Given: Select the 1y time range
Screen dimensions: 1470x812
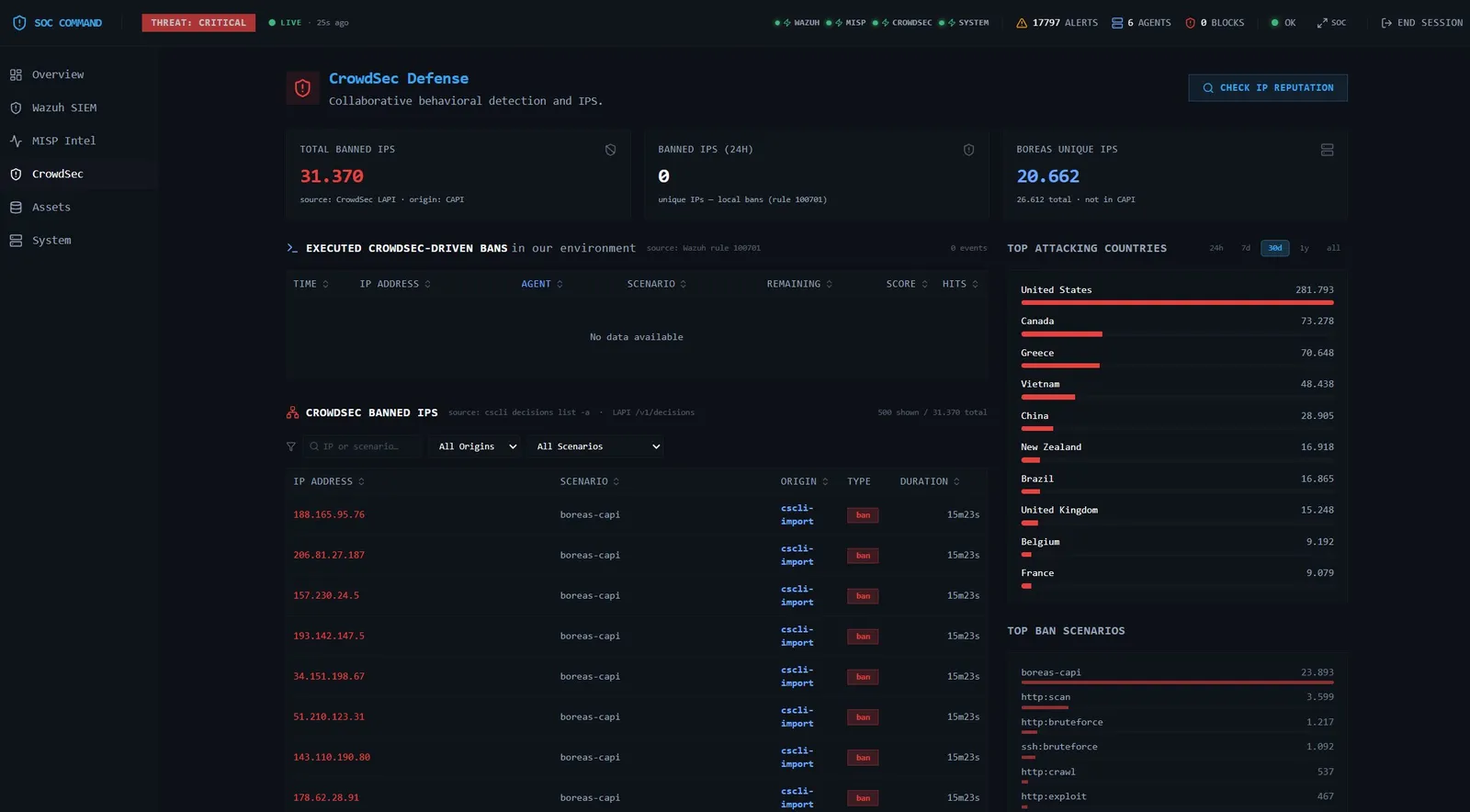Looking at the screenshot, I should [1304, 248].
